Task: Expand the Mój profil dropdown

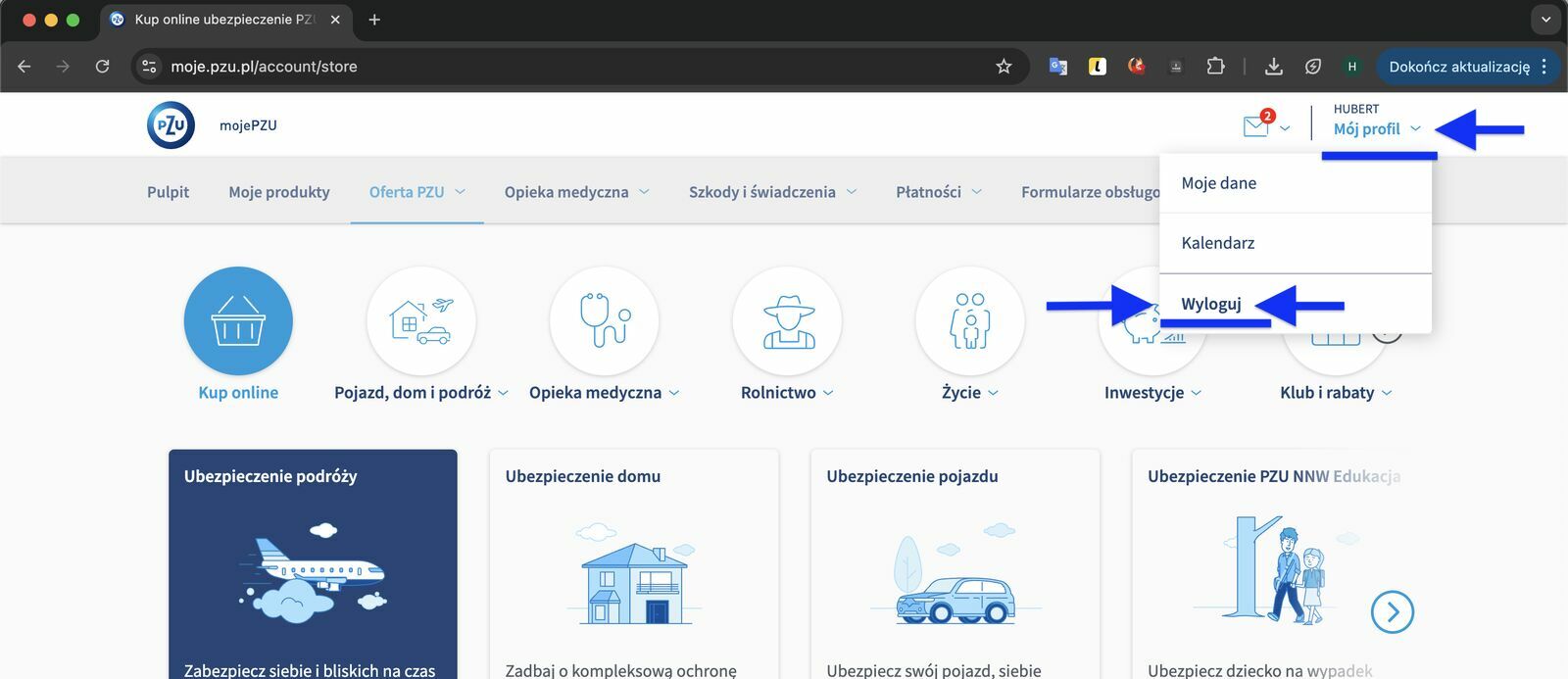Action: pos(1376,129)
